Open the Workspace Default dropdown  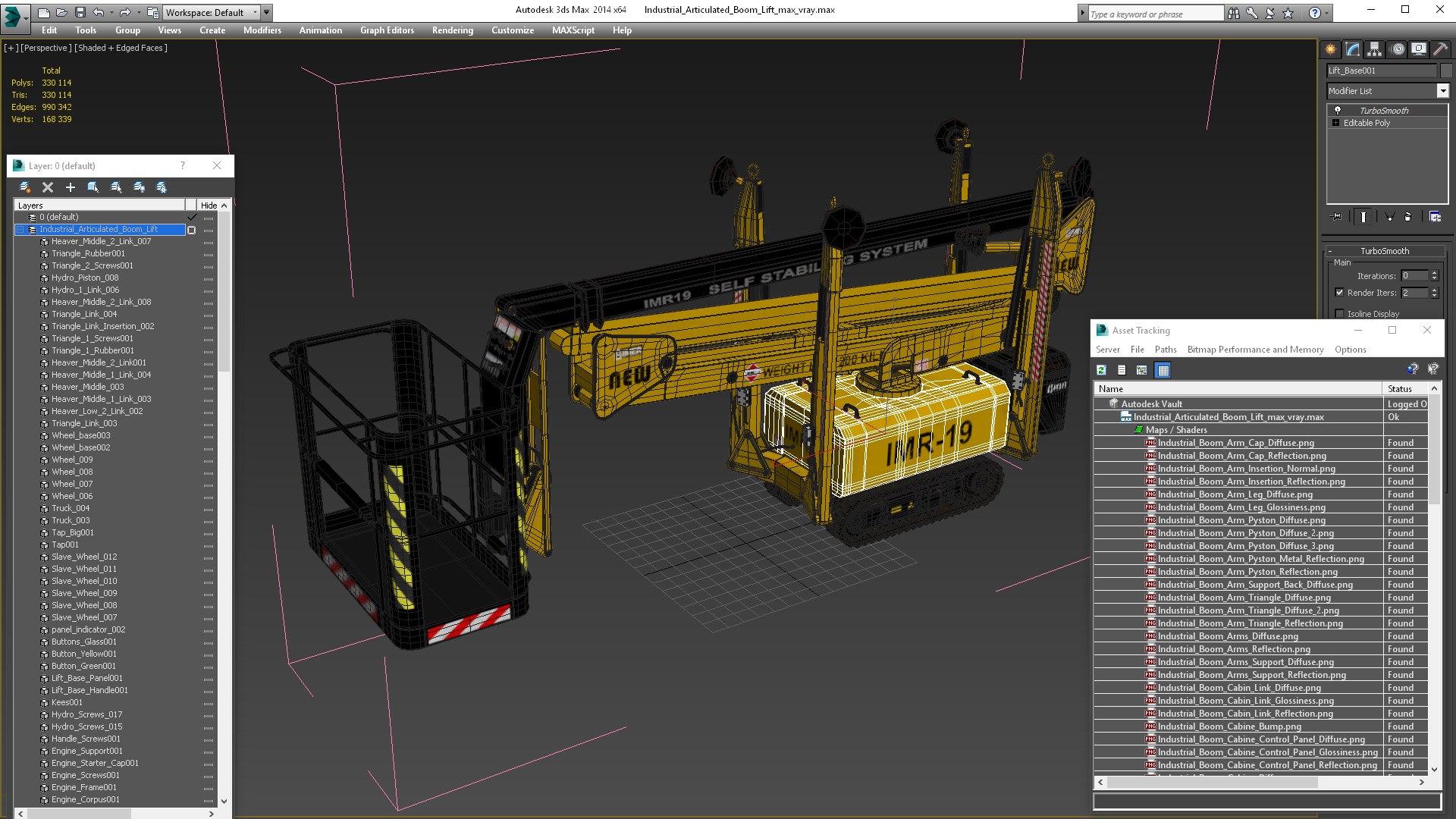coord(212,13)
